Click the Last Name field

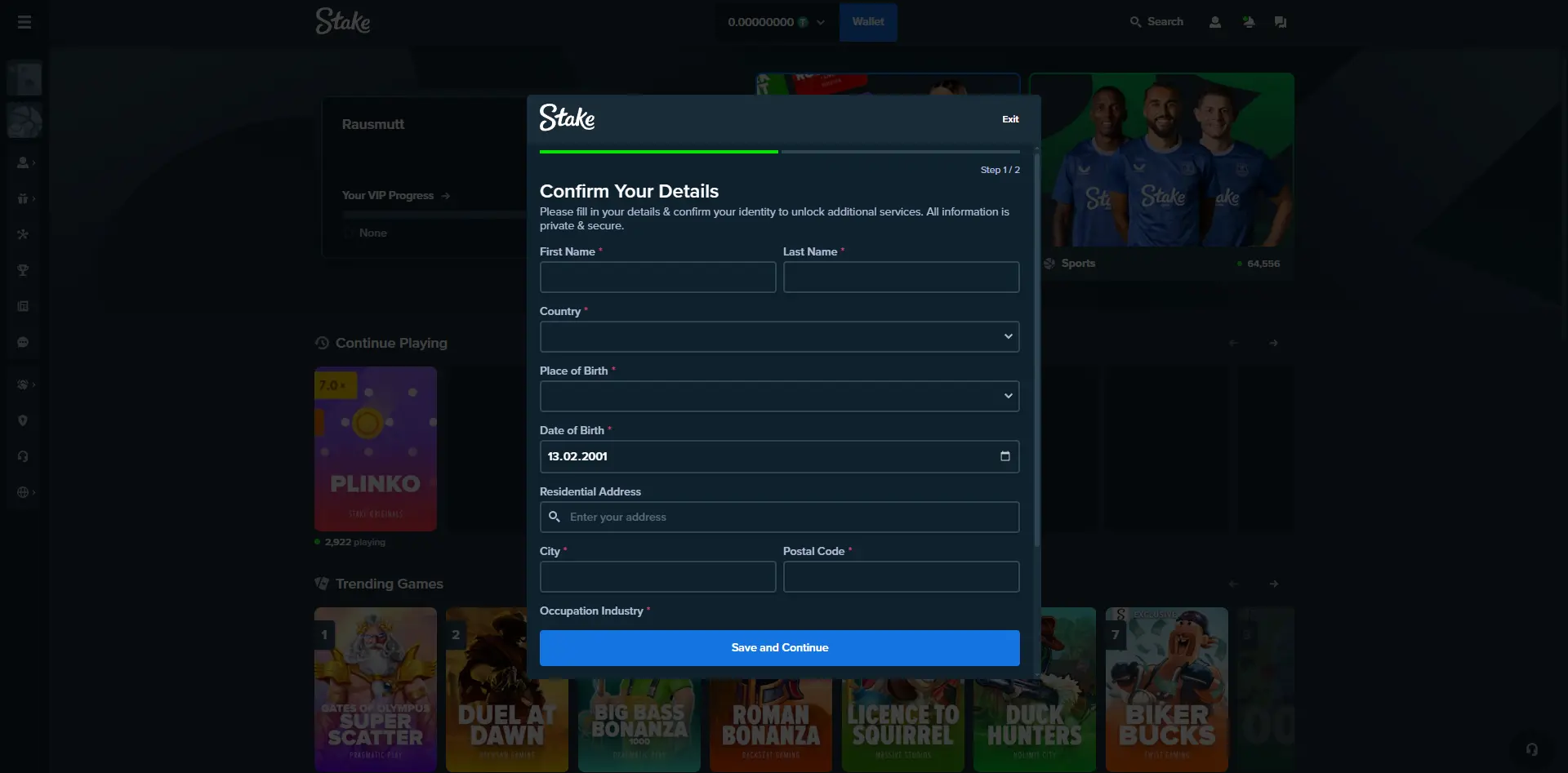[901, 277]
